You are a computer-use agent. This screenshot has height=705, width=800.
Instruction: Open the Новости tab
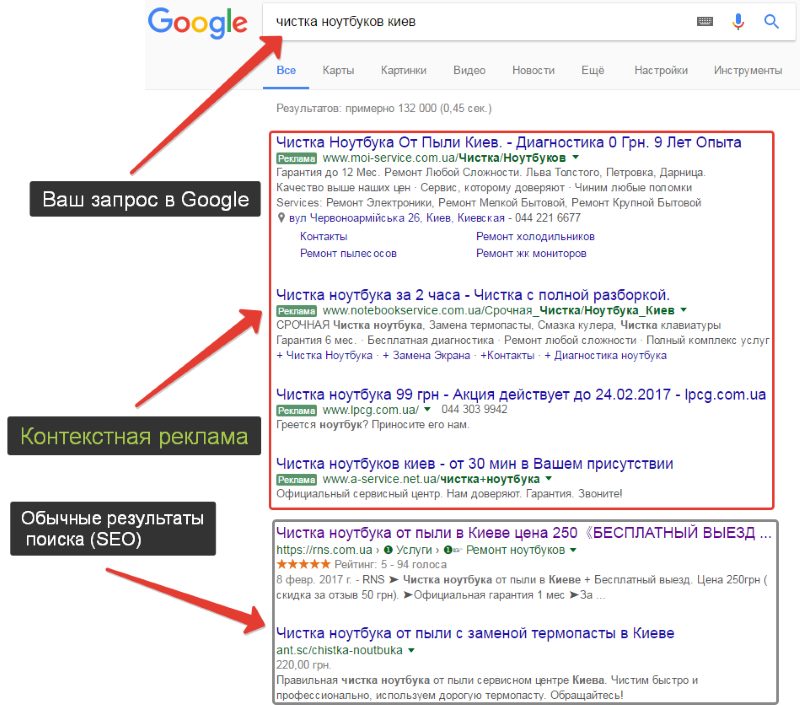pyautogui.click(x=533, y=70)
